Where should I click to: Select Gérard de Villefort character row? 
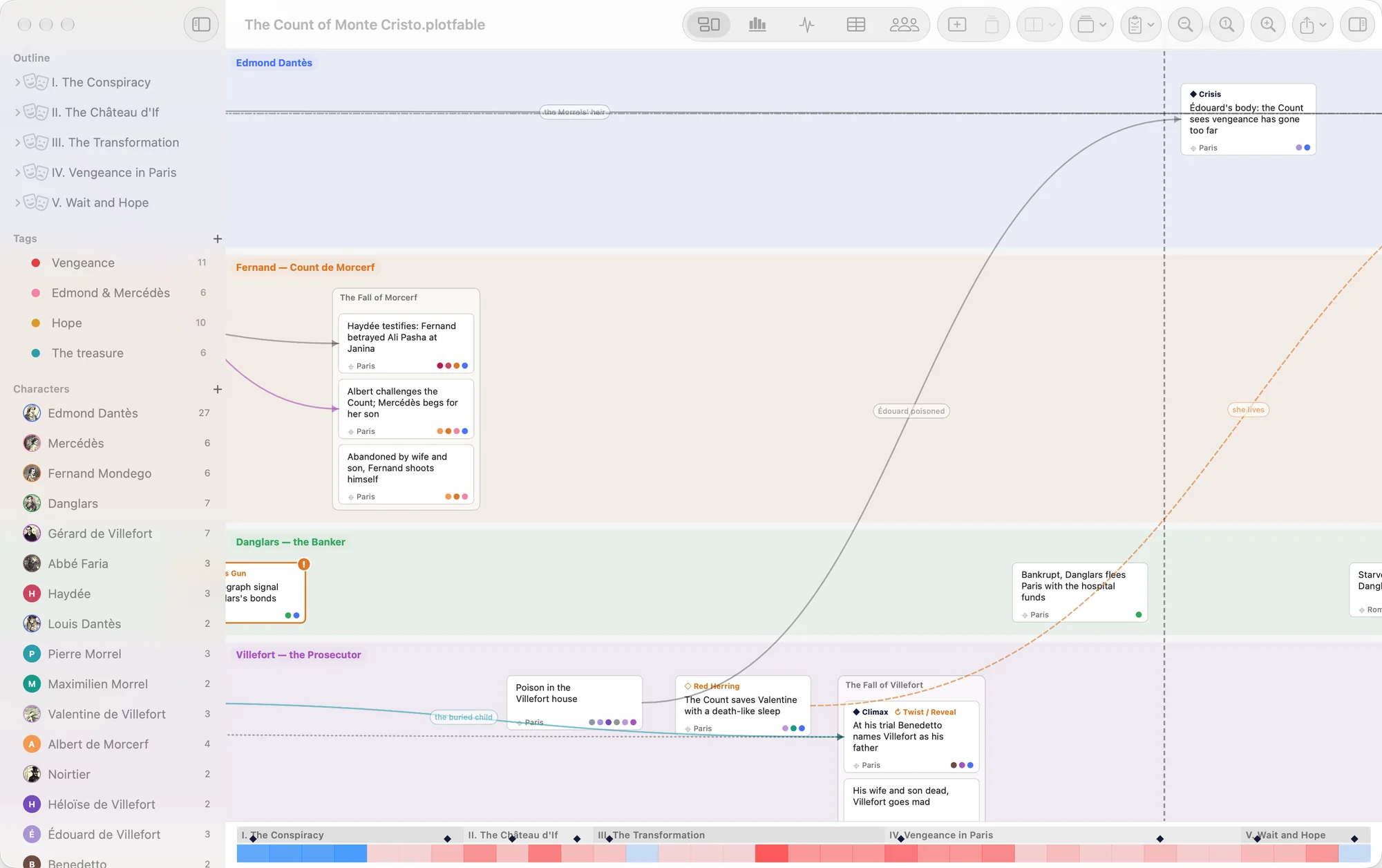113,534
